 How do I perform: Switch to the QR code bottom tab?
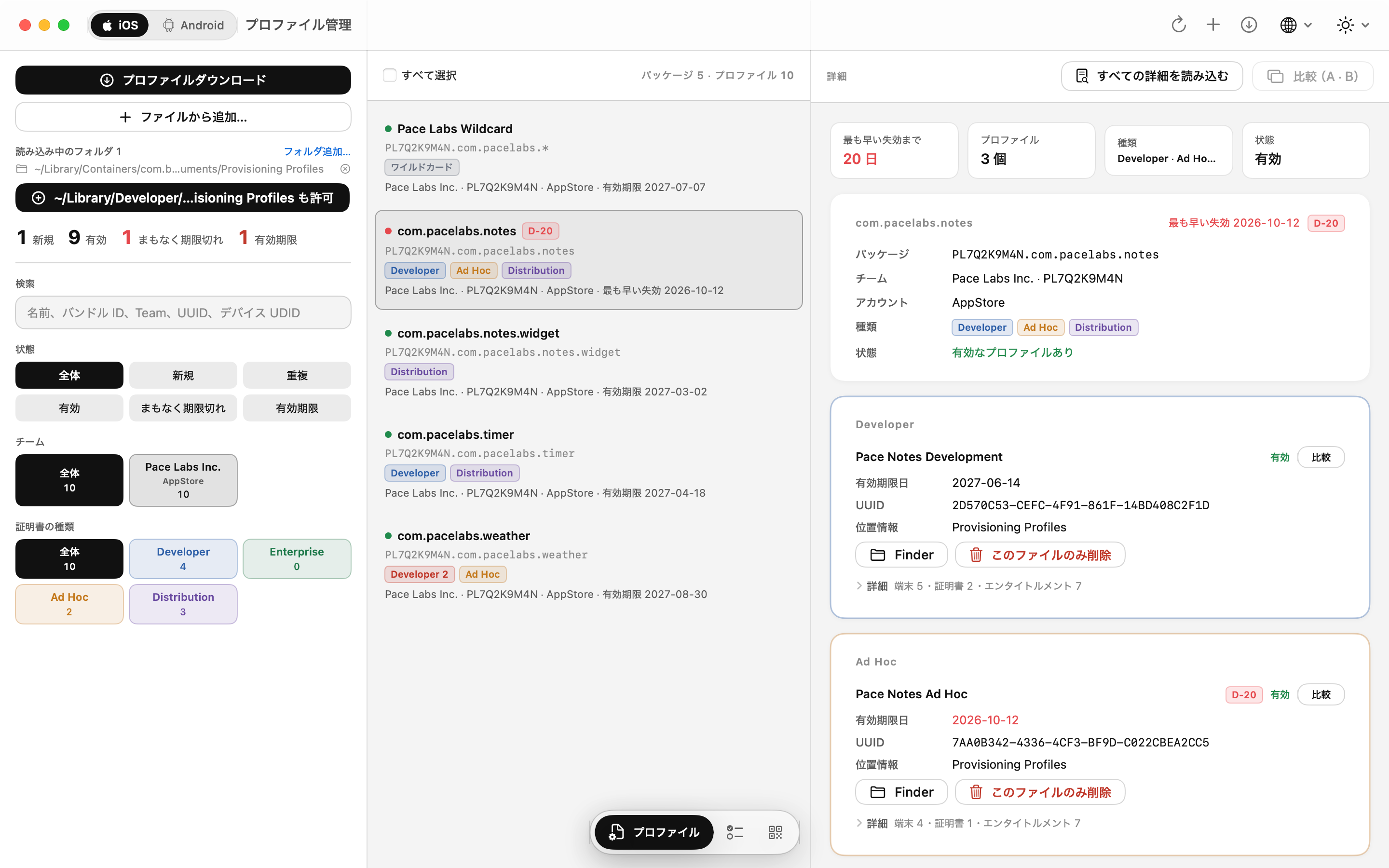tap(775, 832)
